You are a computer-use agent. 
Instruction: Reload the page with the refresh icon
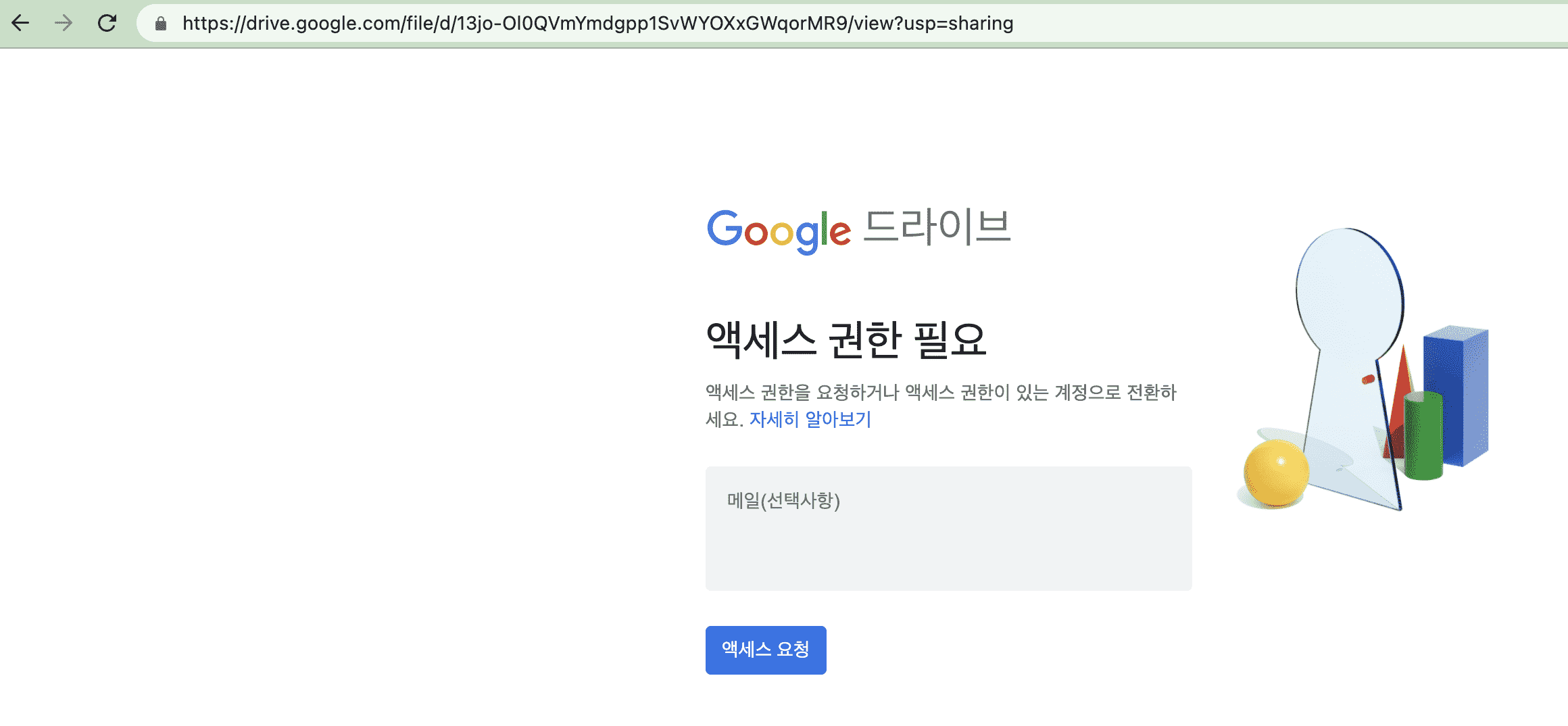click(x=107, y=24)
